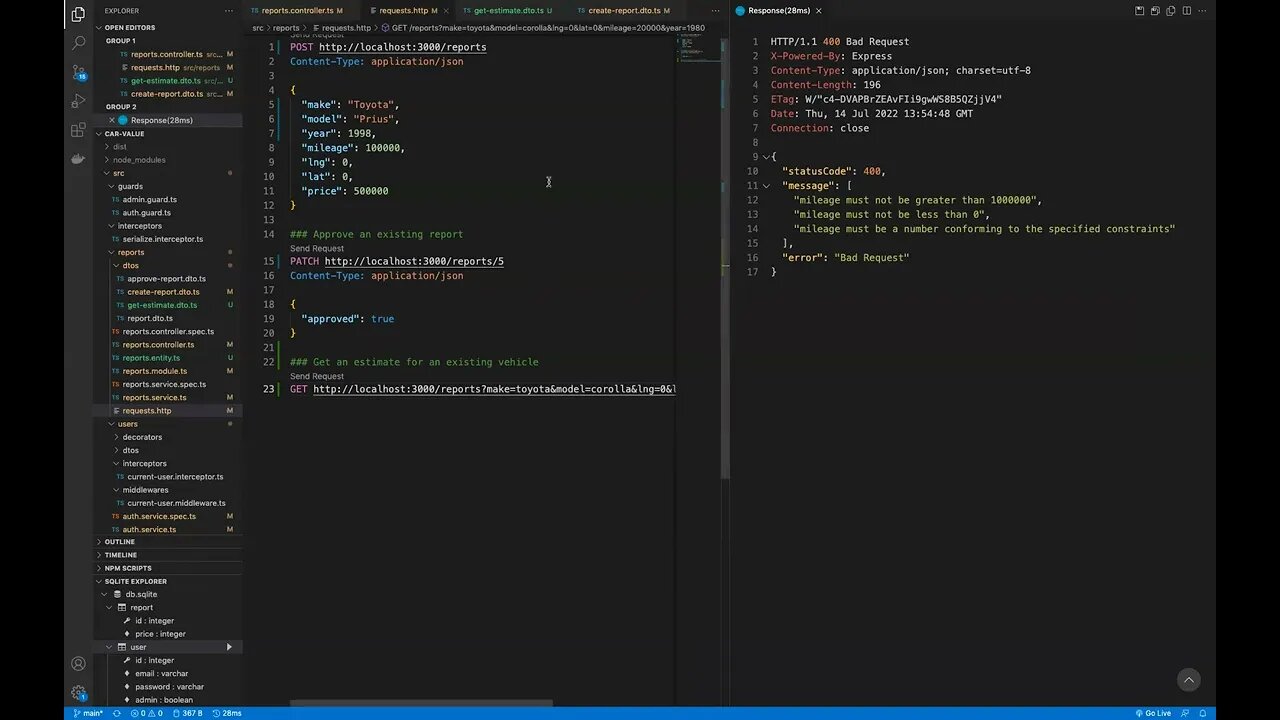Click play arrow on user table row
Viewport: 1280px width, 720px height.
[x=229, y=647]
